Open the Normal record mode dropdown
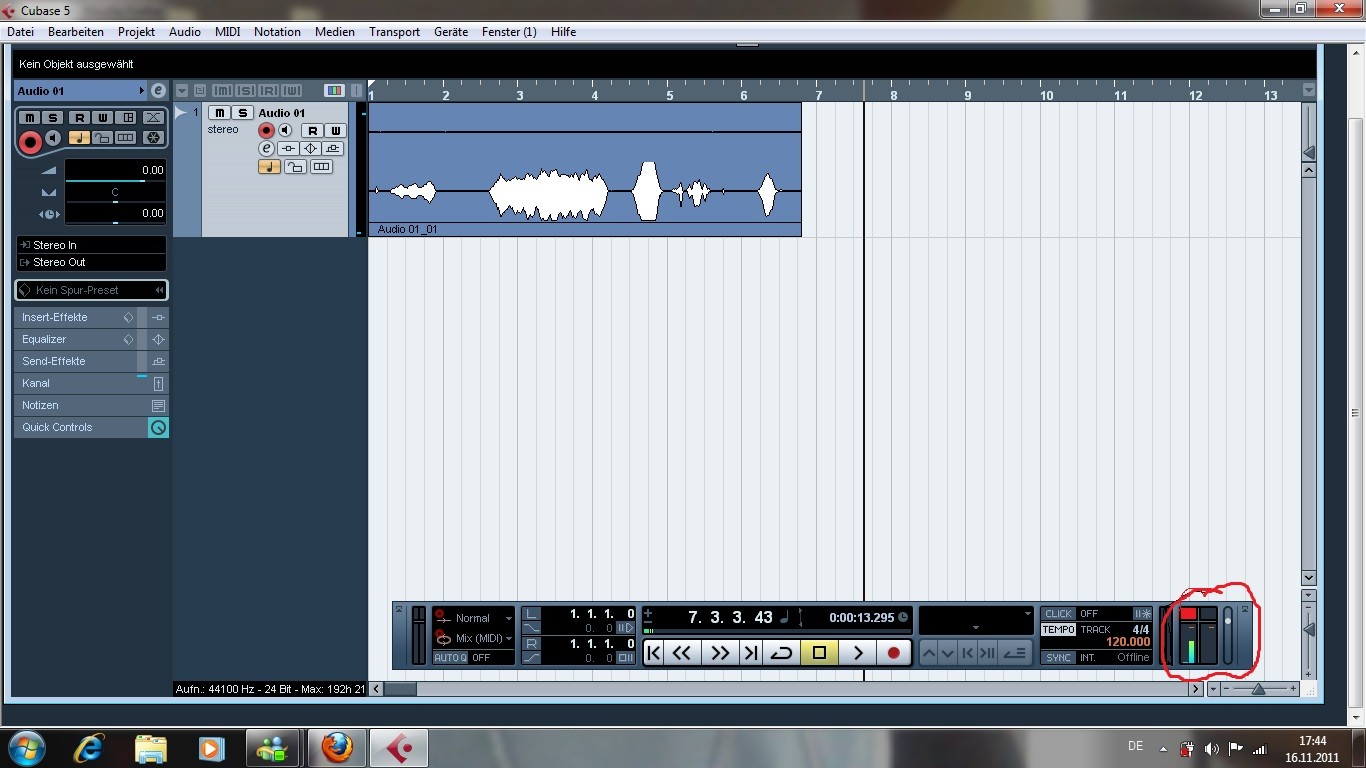 click(474, 618)
